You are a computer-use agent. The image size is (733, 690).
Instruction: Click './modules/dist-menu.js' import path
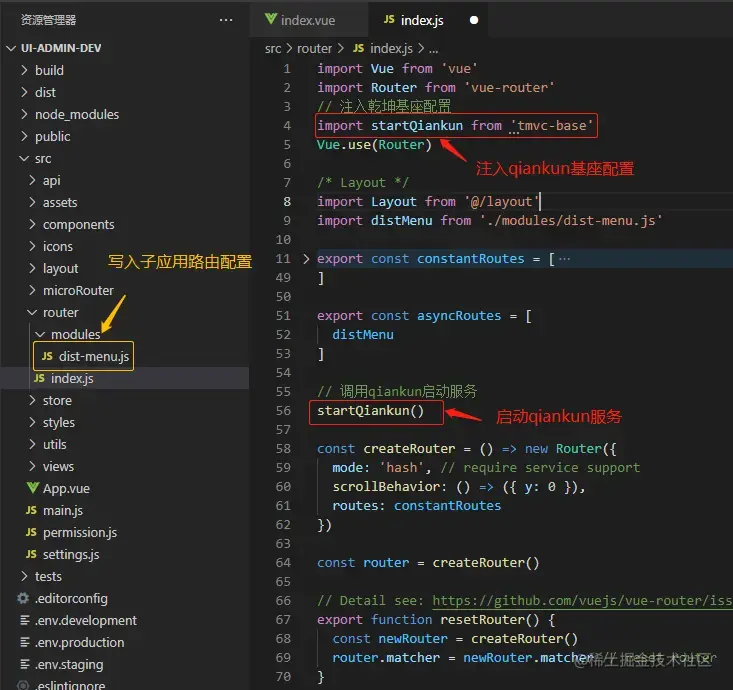click(570, 220)
